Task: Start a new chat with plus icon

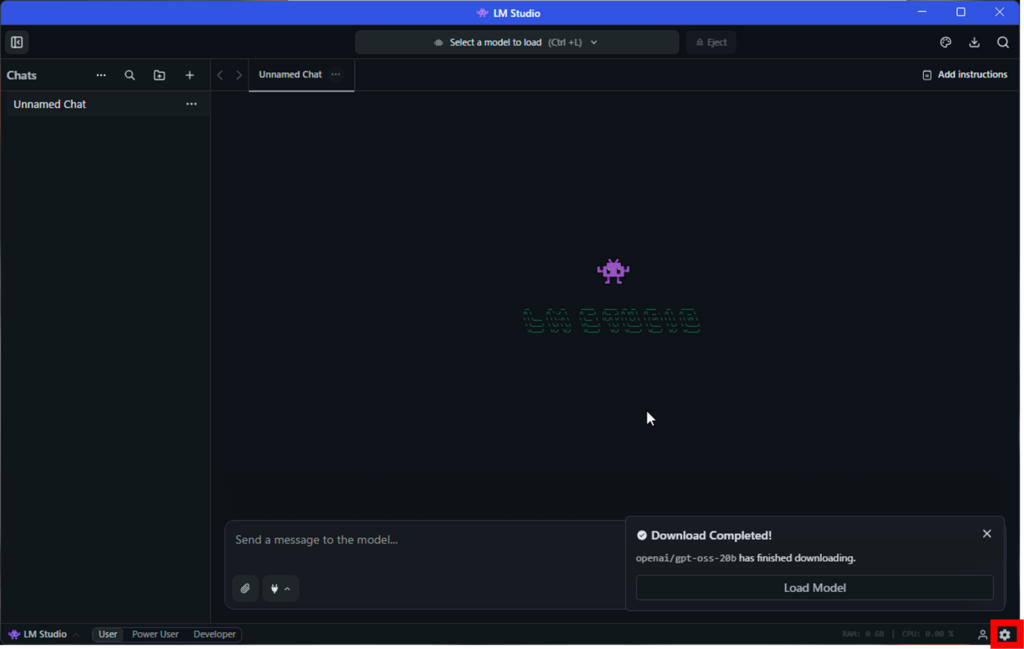Action: [189, 75]
